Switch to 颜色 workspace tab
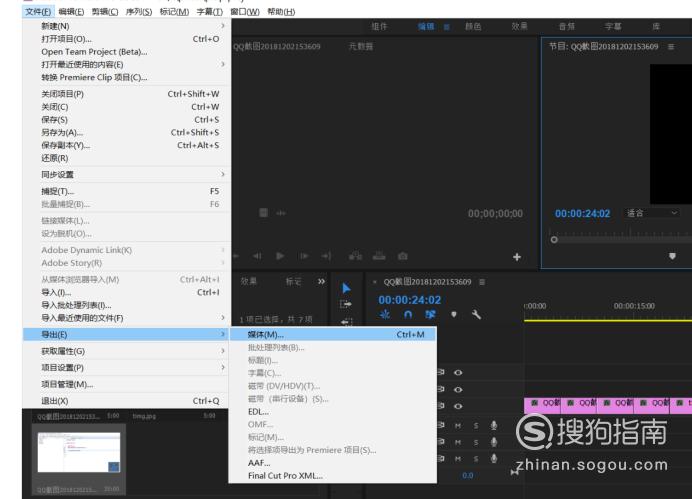Image resolution: width=692 pixels, height=499 pixels. pos(473,26)
